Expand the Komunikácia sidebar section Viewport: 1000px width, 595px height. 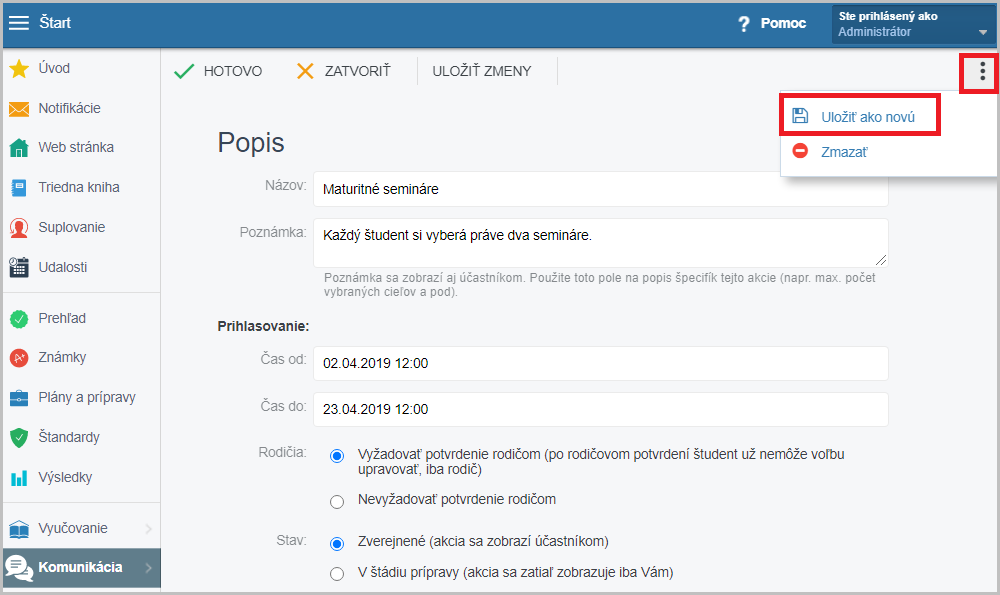pos(82,568)
